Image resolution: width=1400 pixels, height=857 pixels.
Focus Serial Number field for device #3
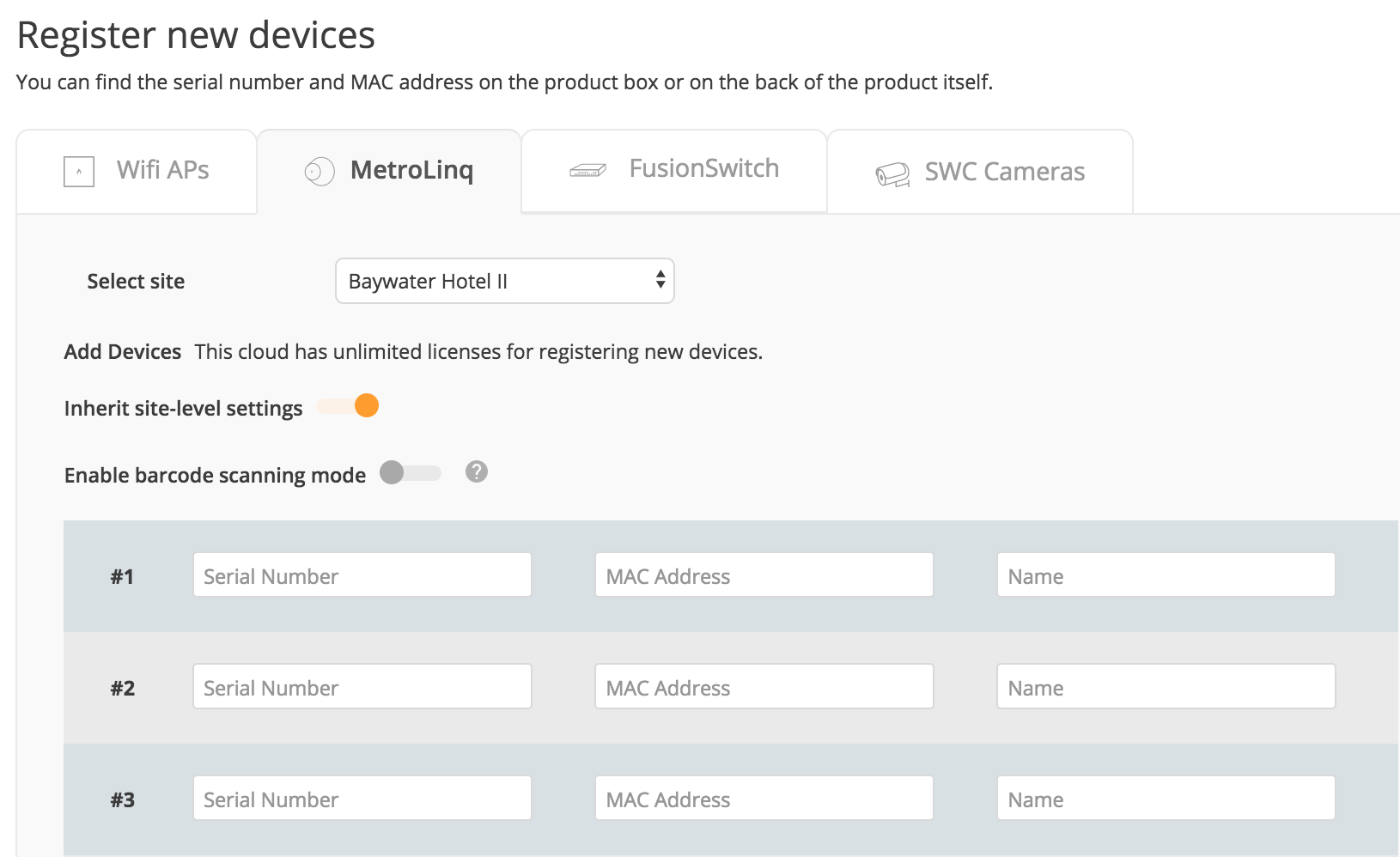click(x=362, y=799)
